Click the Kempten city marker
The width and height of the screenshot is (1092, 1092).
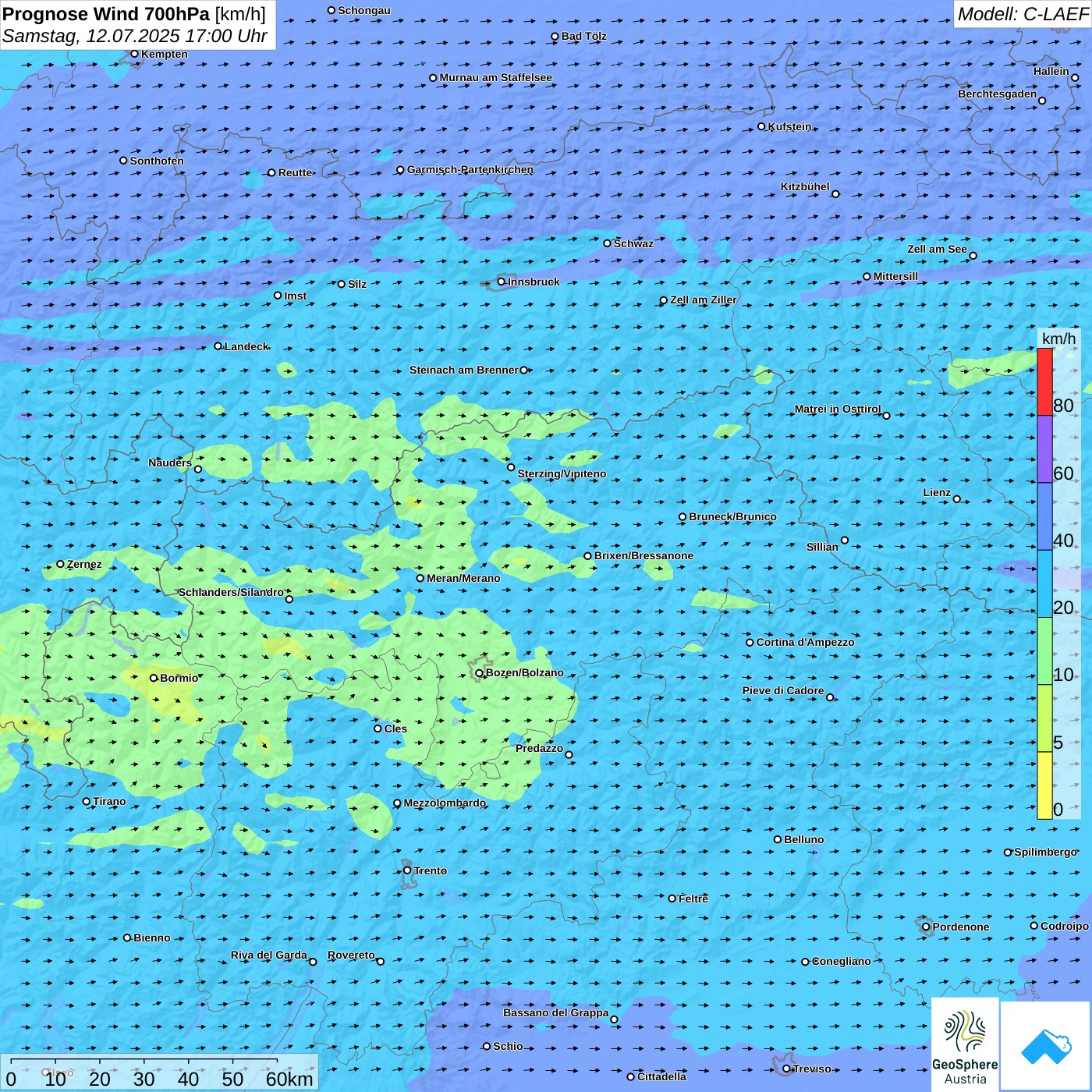134,54
